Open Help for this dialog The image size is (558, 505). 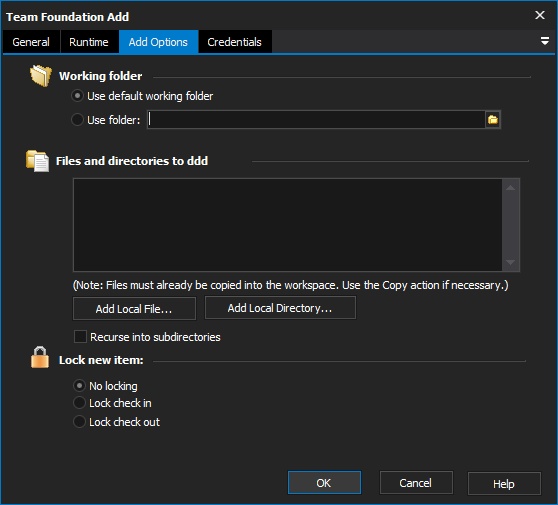(x=504, y=483)
